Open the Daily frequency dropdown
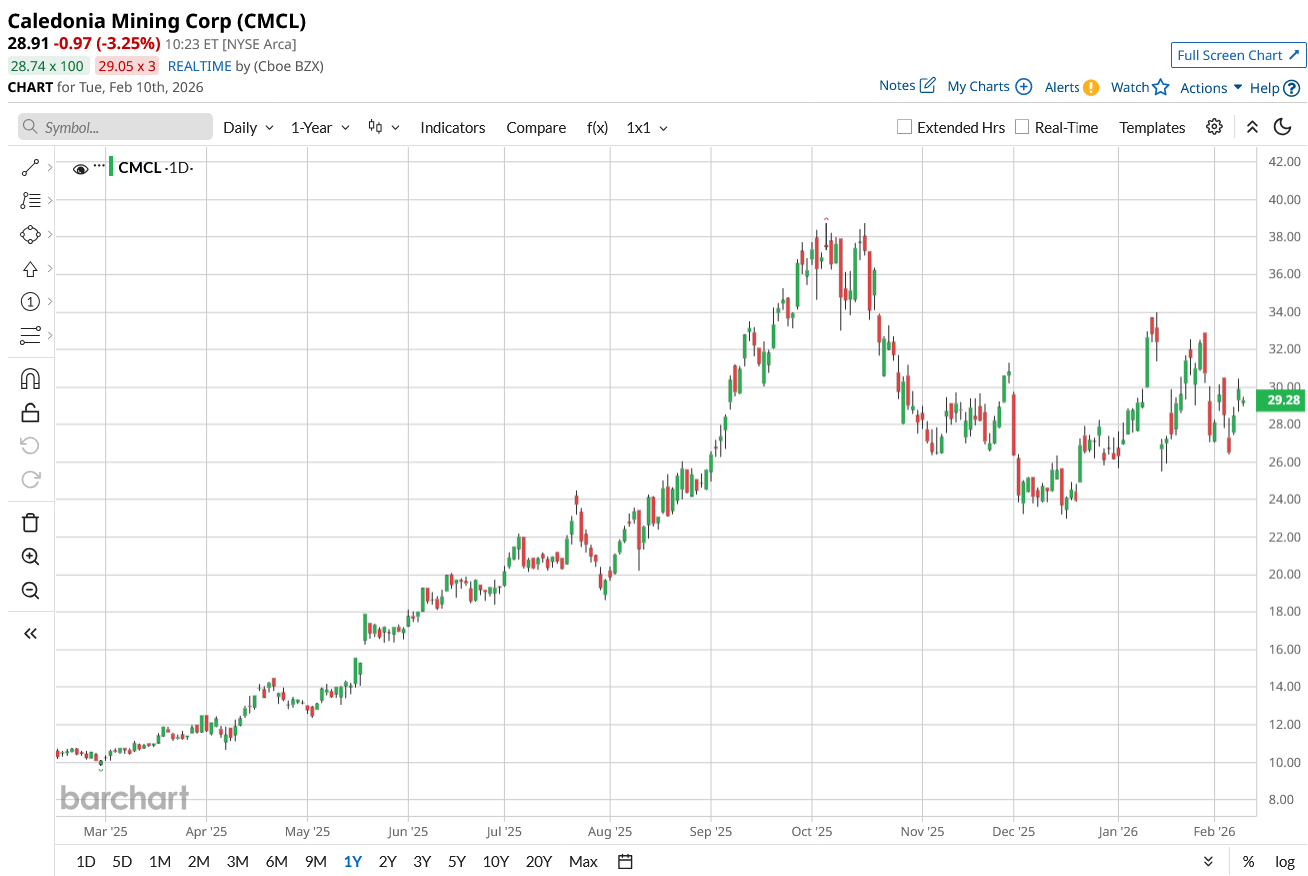This screenshot has width=1308, height=876. pos(248,127)
